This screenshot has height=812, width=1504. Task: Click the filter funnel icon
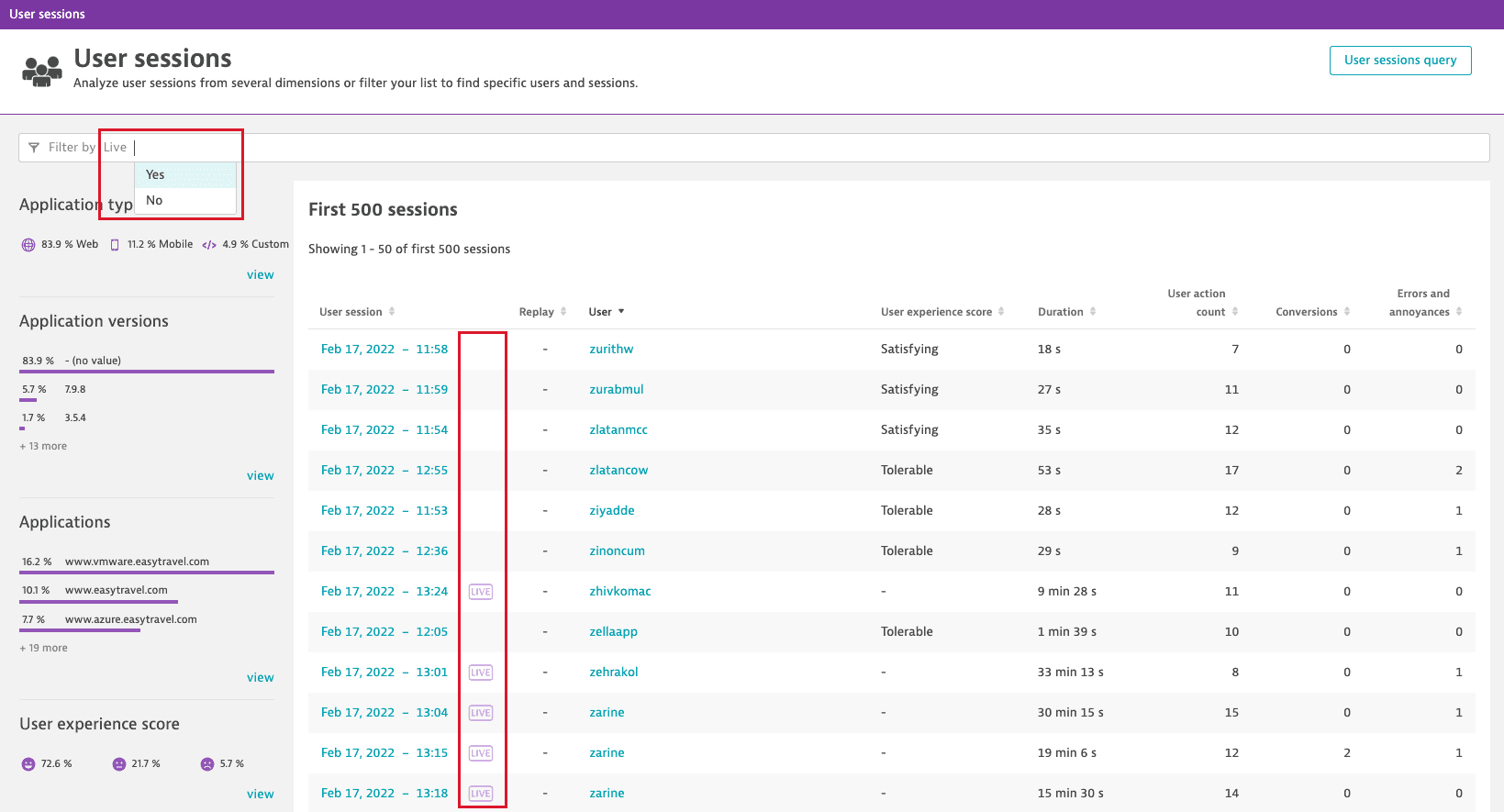pos(34,148)
